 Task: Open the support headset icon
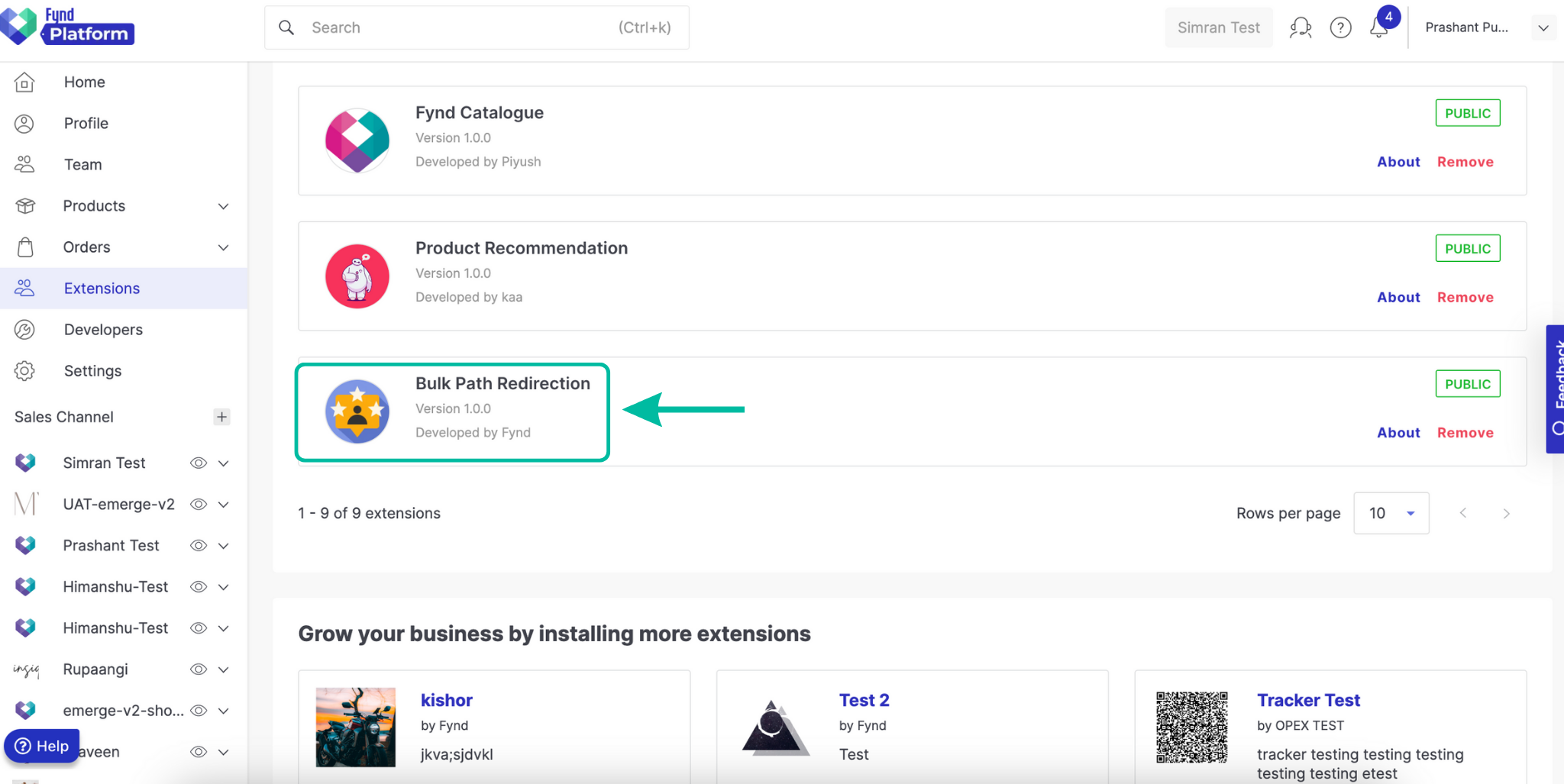coord(1301,27)
